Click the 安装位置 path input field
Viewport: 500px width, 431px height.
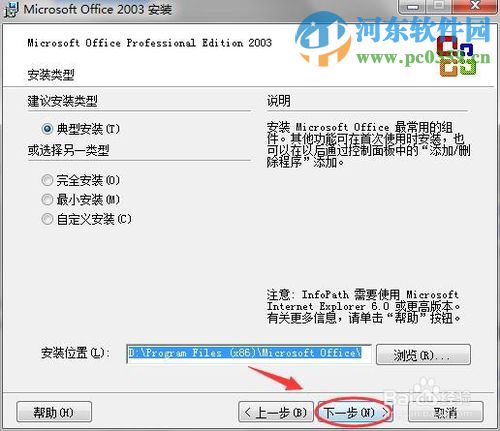pos(249,353)
